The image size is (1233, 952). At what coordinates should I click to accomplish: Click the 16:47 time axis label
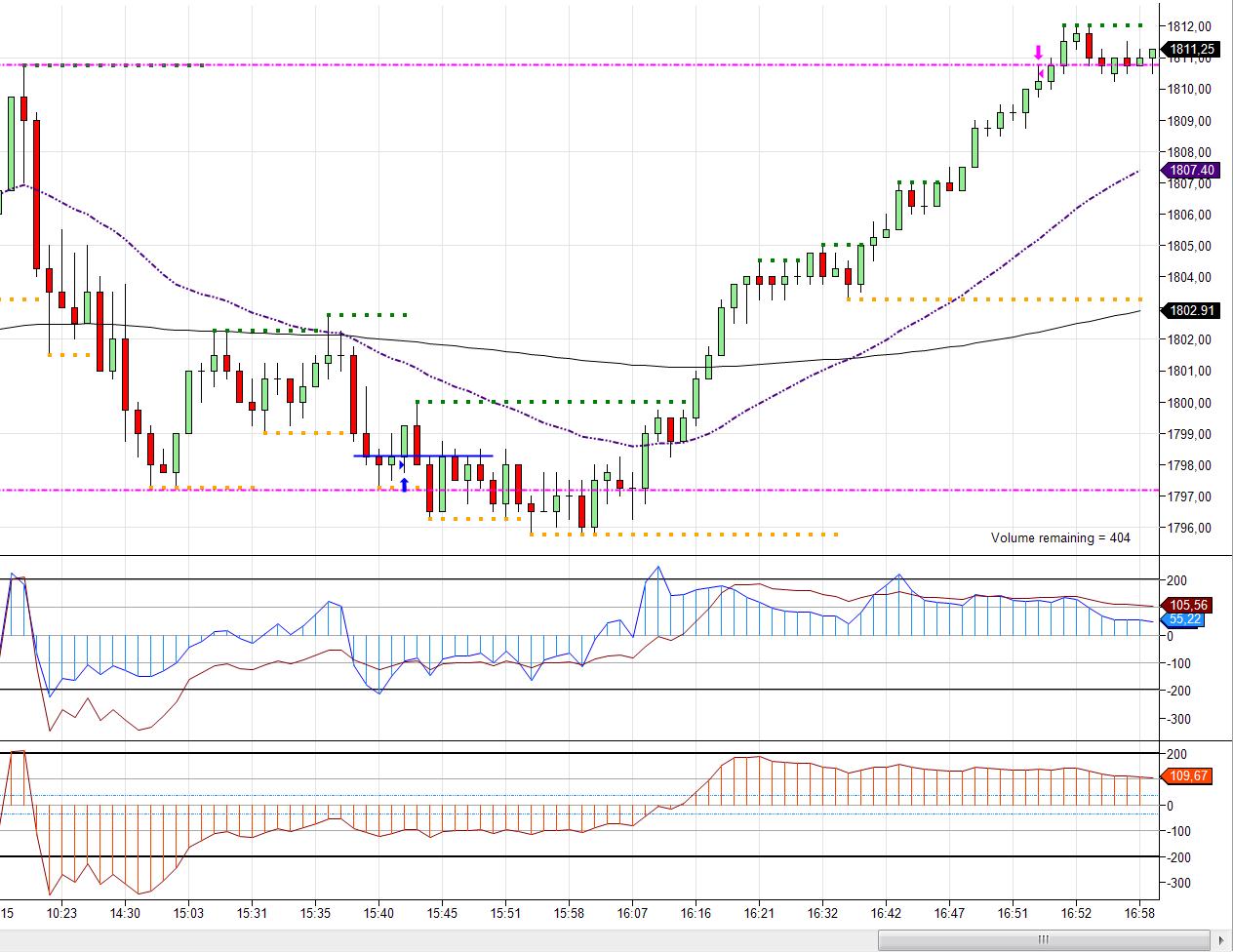(x=949, y=914)
